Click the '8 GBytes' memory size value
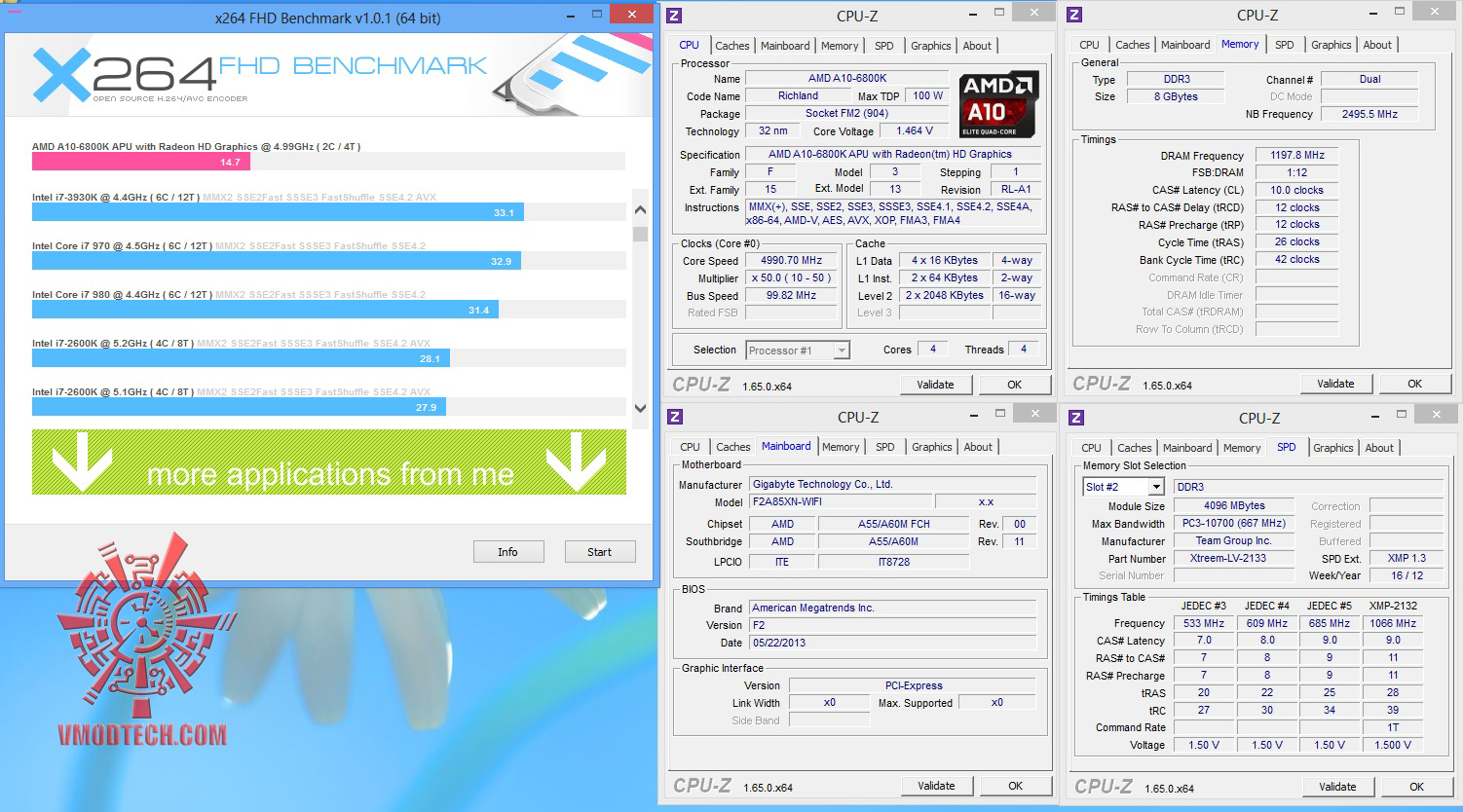 [1174, 96]
